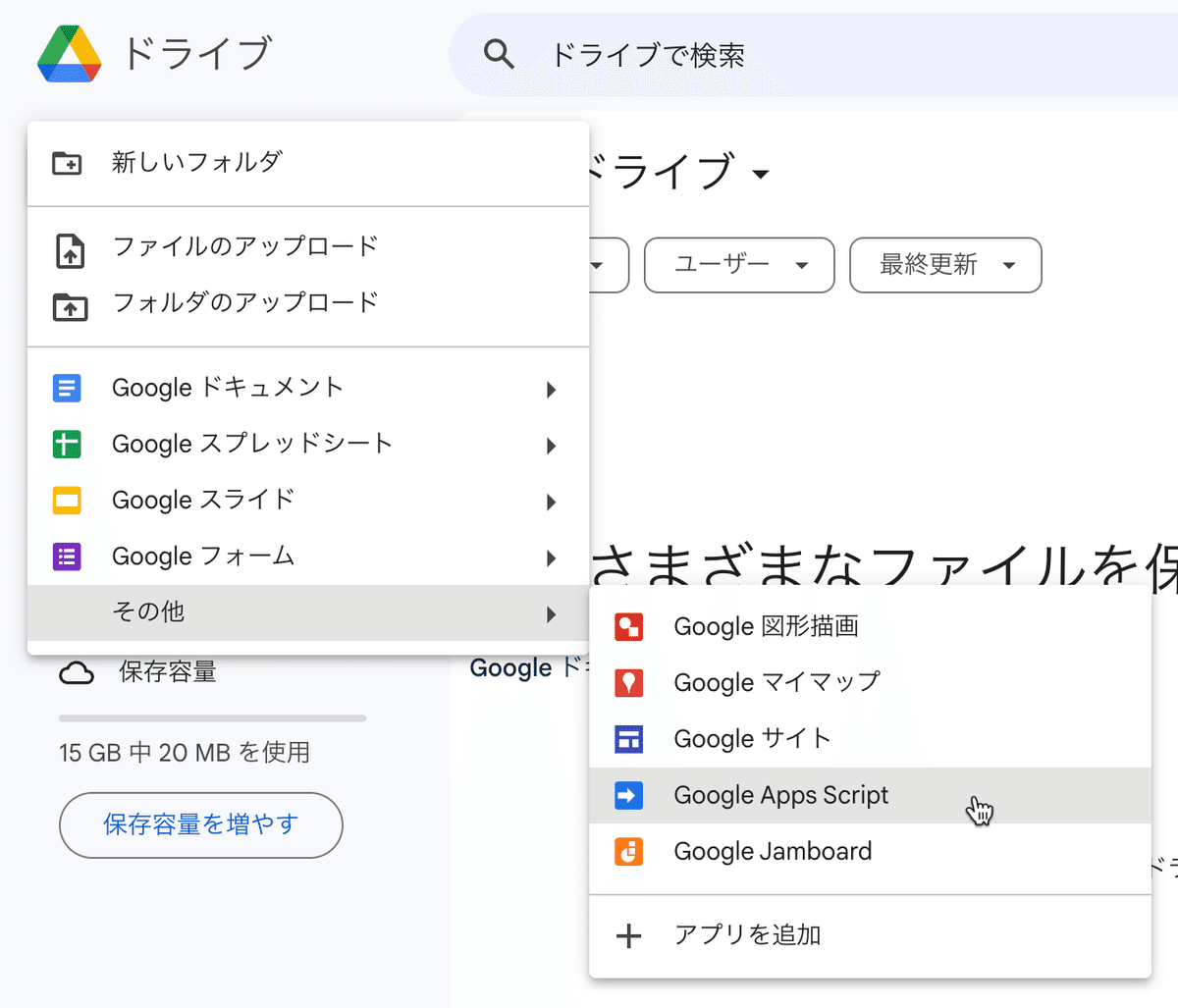The height and width of the screenshot is (1008, 1178).
Task: Select Google Apps Script in the submenu
Action: tap(870, 795)
